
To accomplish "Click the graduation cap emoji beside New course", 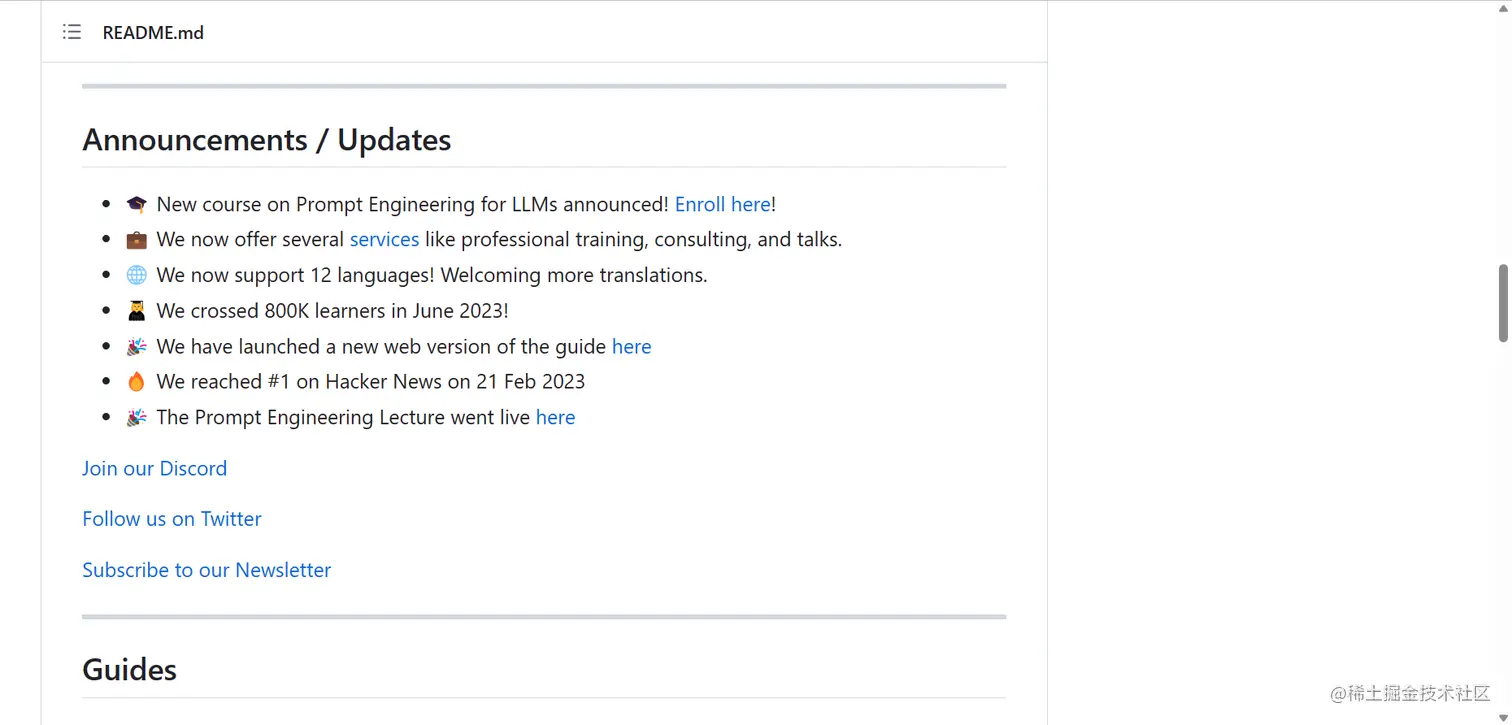I will pyautogui.click(x=136, y=204).
